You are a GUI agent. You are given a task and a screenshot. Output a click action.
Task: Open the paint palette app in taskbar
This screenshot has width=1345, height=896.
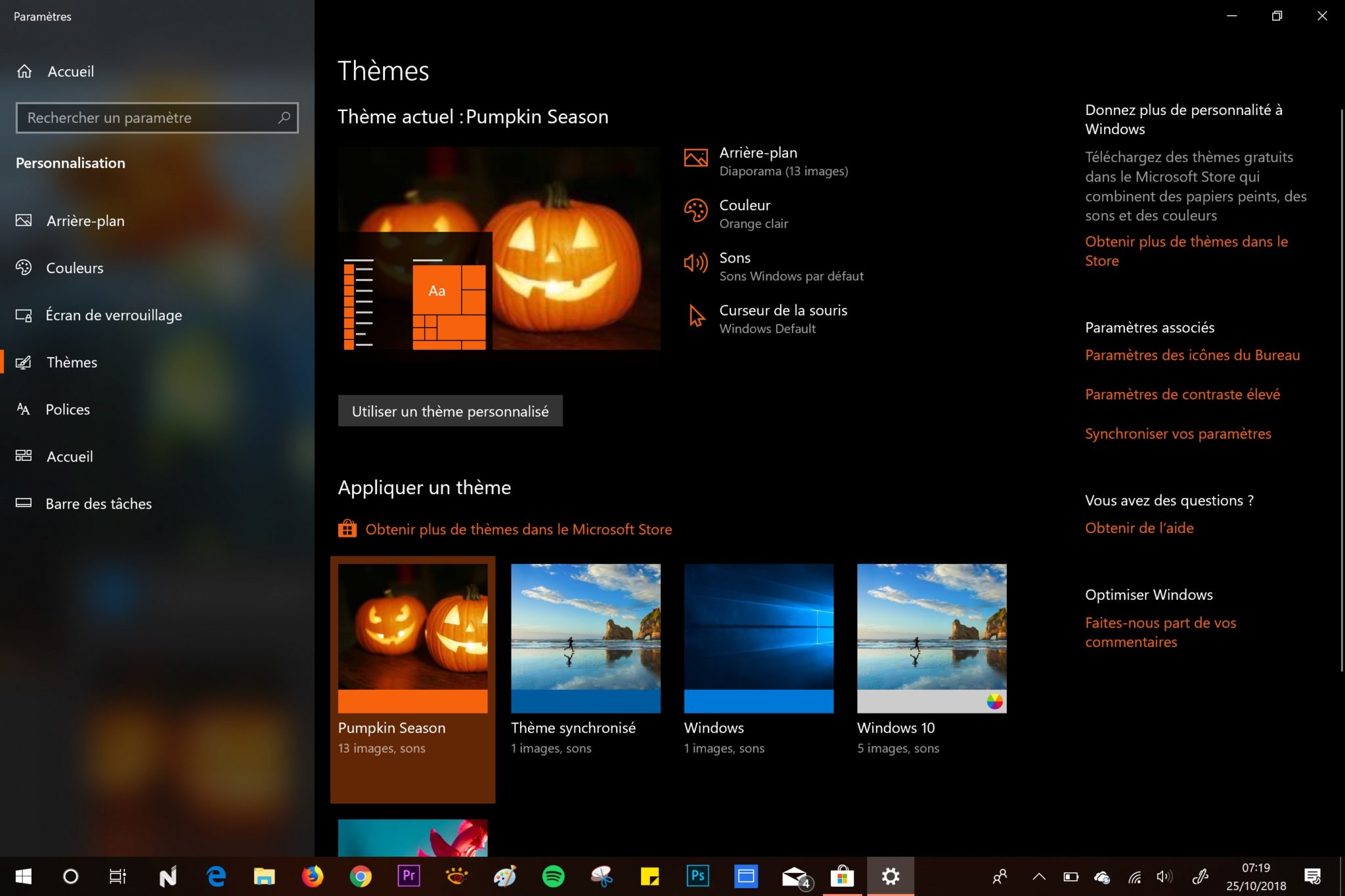[x=505, y=876]
